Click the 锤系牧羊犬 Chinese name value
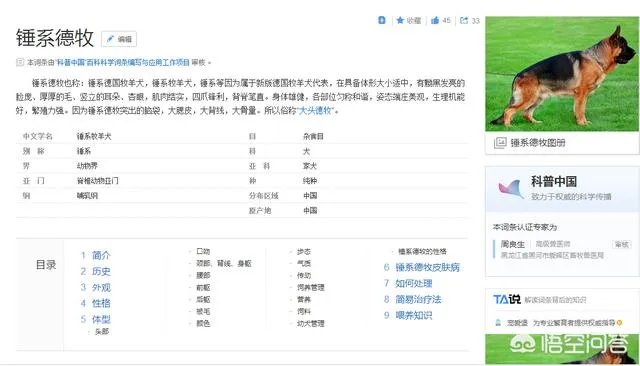 click(x=94, y=136)
